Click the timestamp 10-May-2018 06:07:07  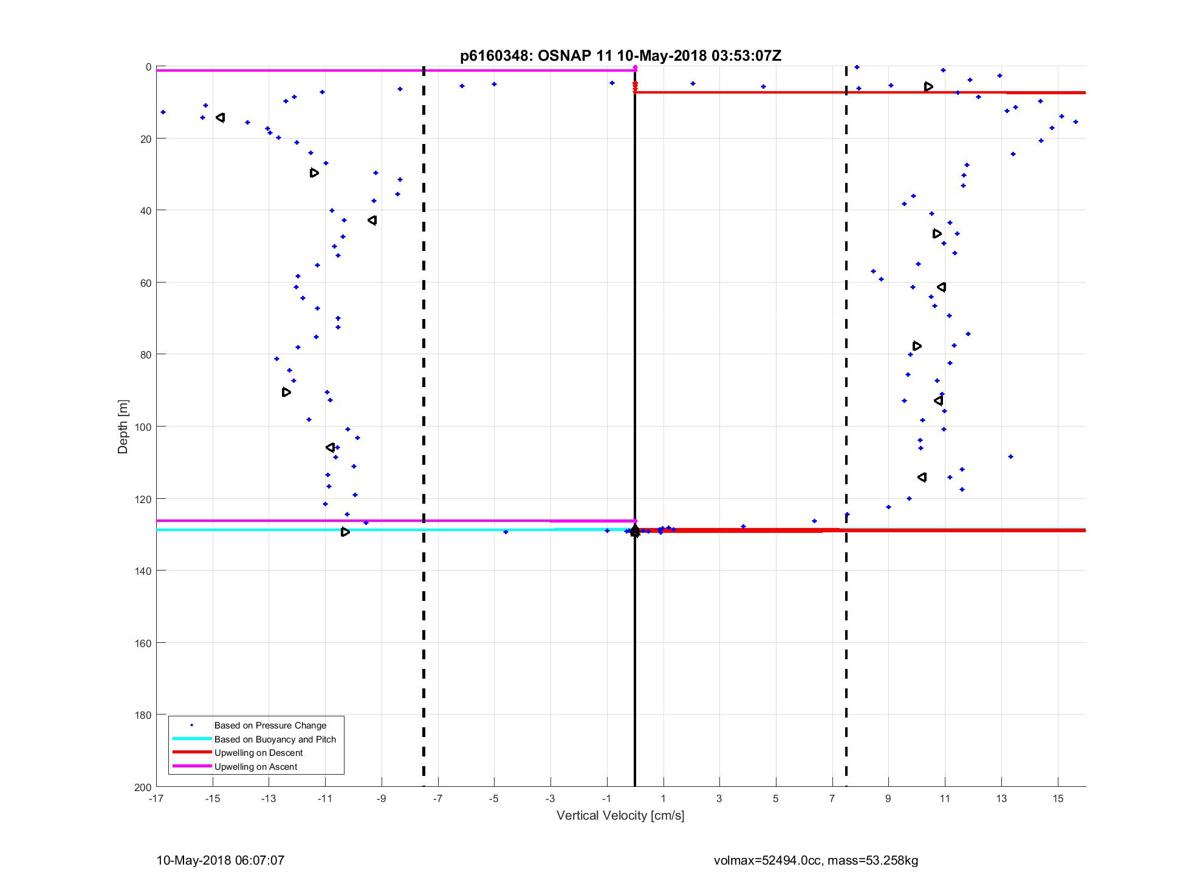[221, 860]
